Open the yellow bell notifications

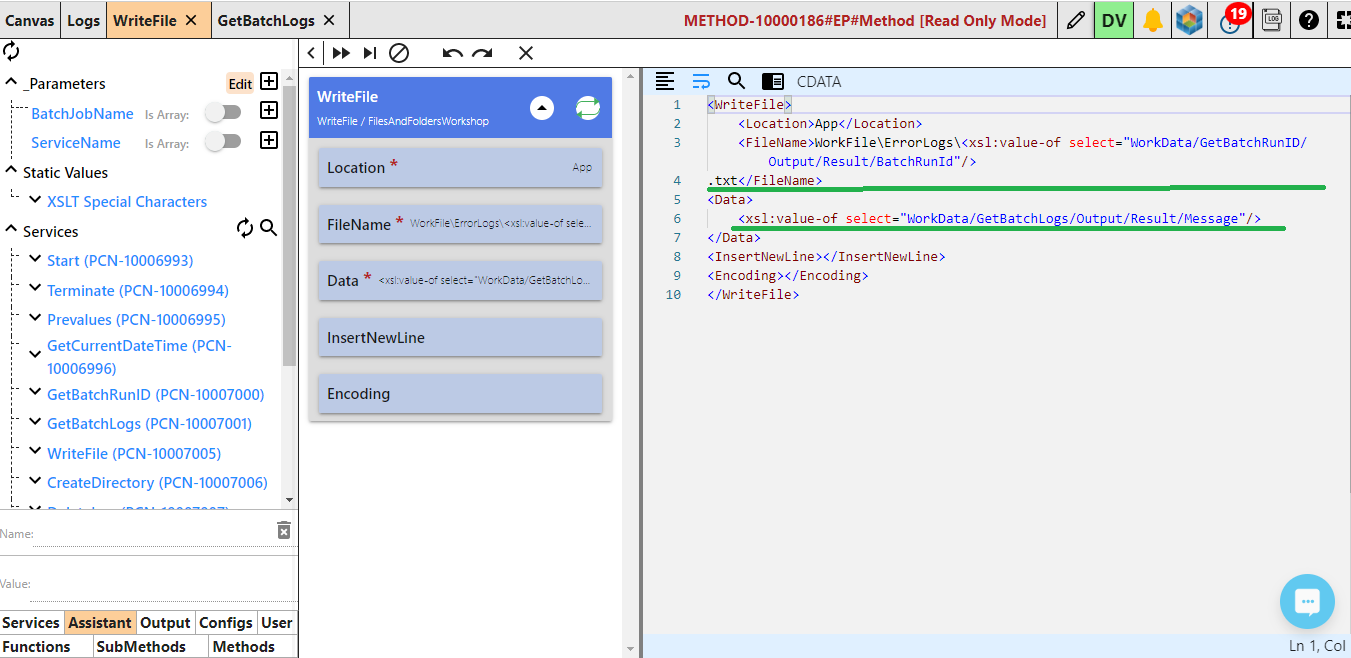pos(1153,20)
